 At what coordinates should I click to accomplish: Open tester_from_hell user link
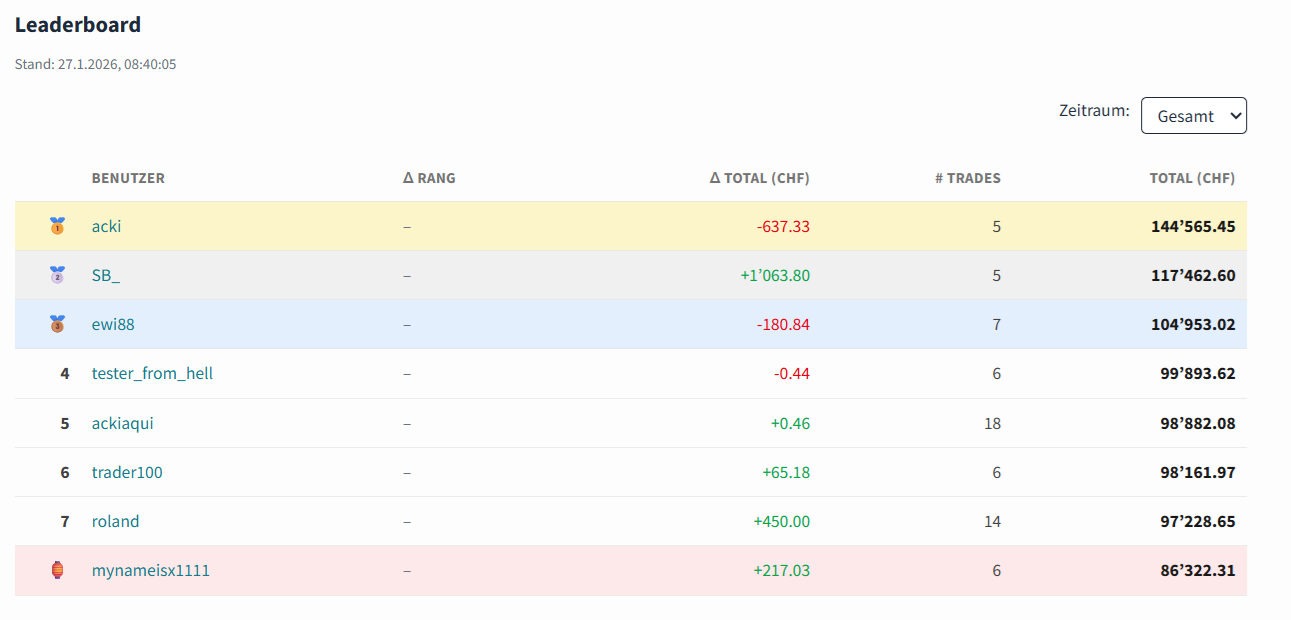pyautogui.click(x=152, y=373)
